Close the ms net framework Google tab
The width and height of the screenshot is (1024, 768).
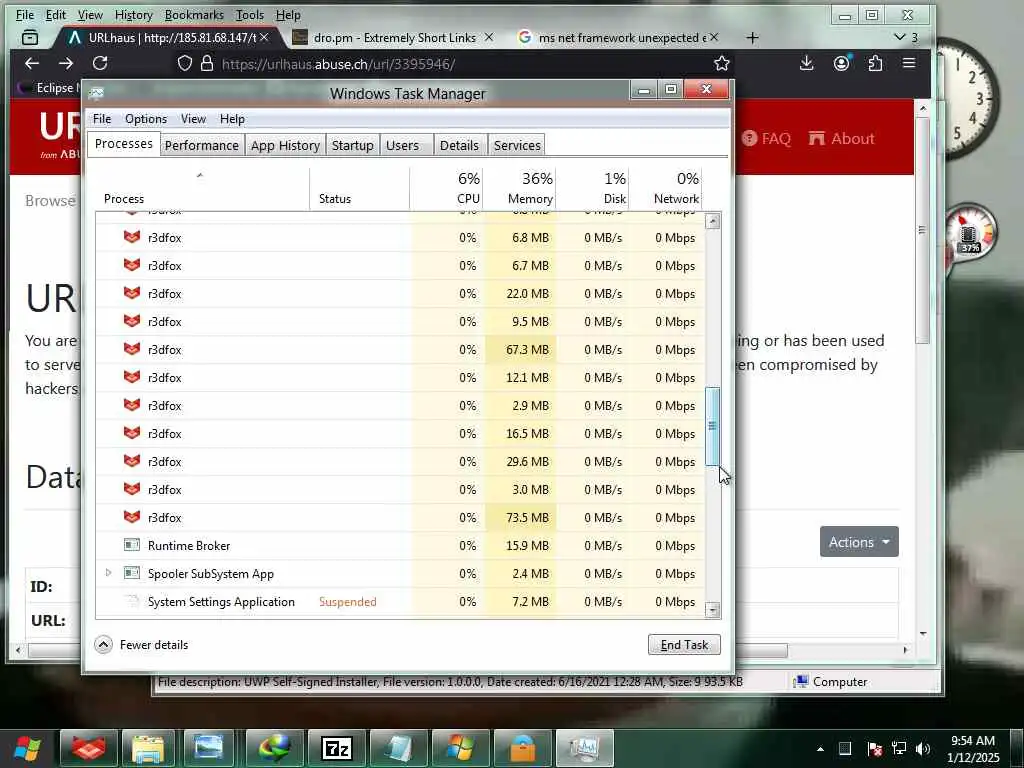point(714,38)
